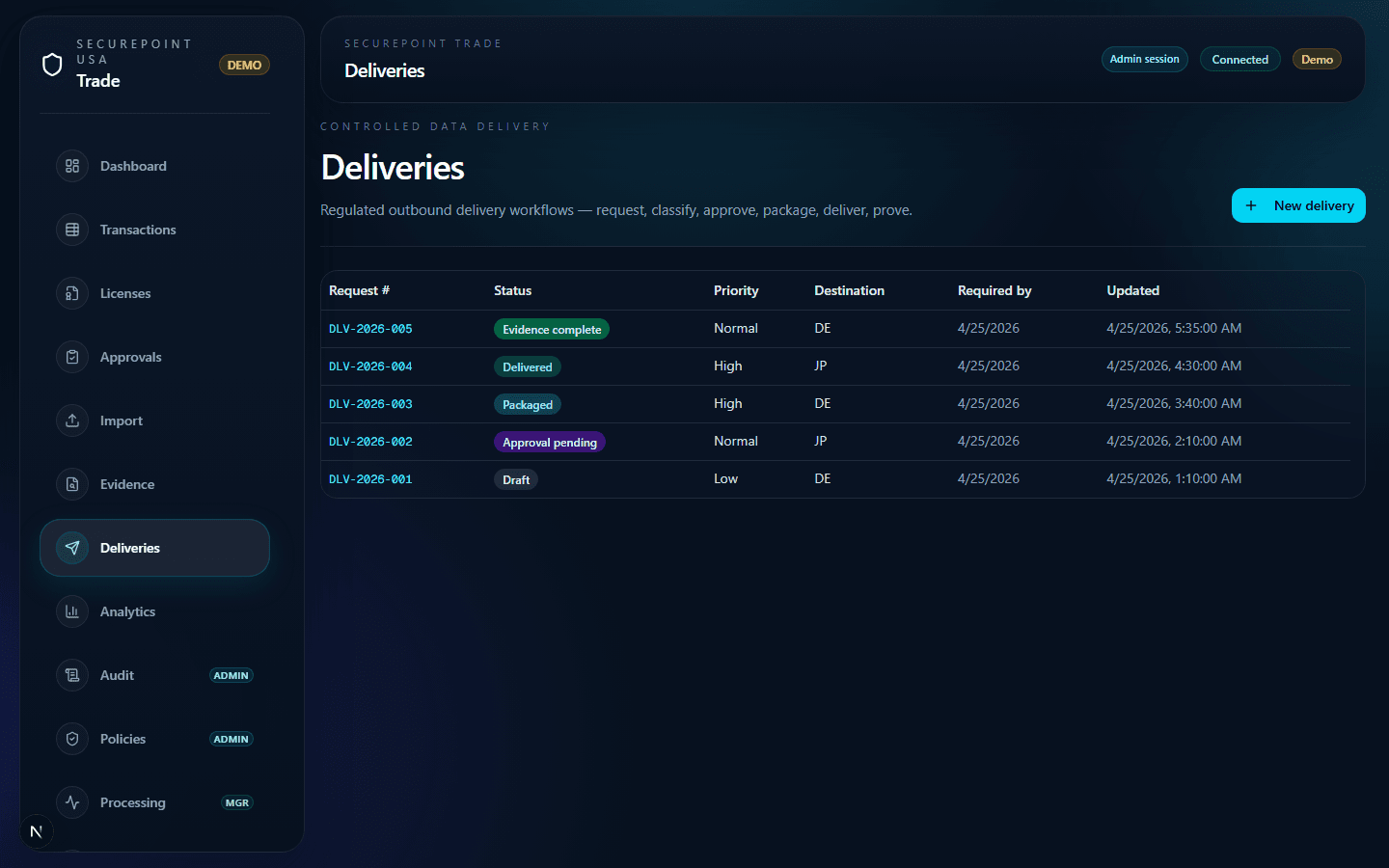Open delivery DLV-2026-002
Image resolution: width=1389 pixels, height=868 pixels.
coord(370,442)
